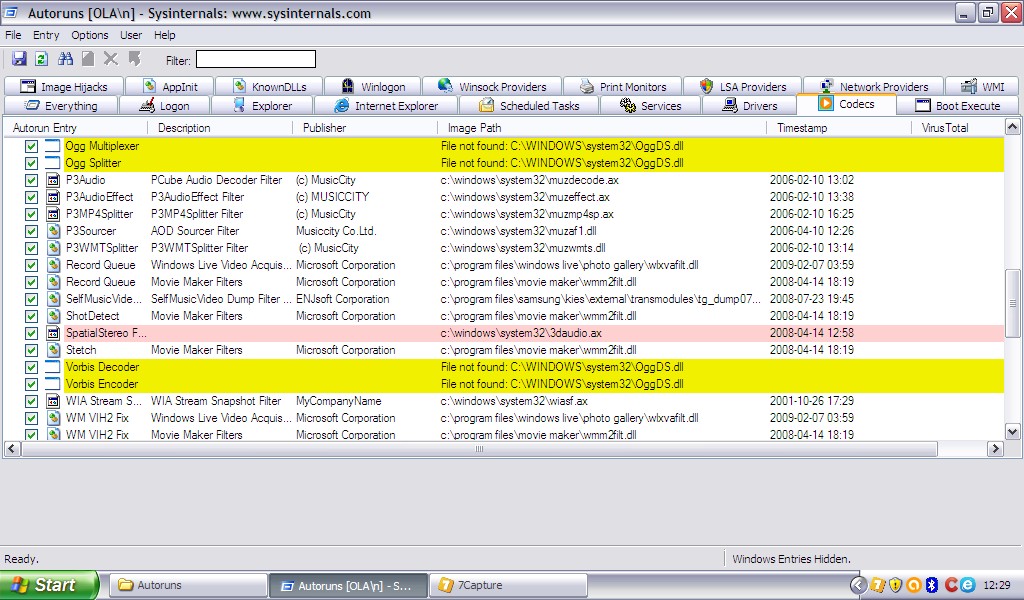The height and width of the screenshot is (600, 1024).
Task: Switch to the Scheduled Tasks tab
Action: pyautogui.click(x=529, y=106)
